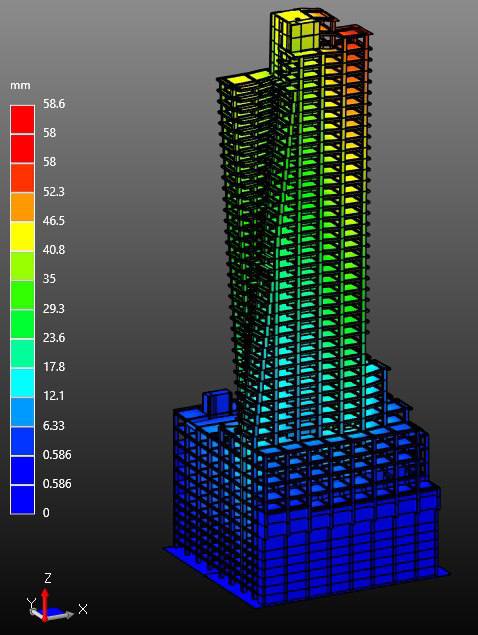
Task: Select the cyan legend band between 17.8 and 12.1
Action: (22, 383)
